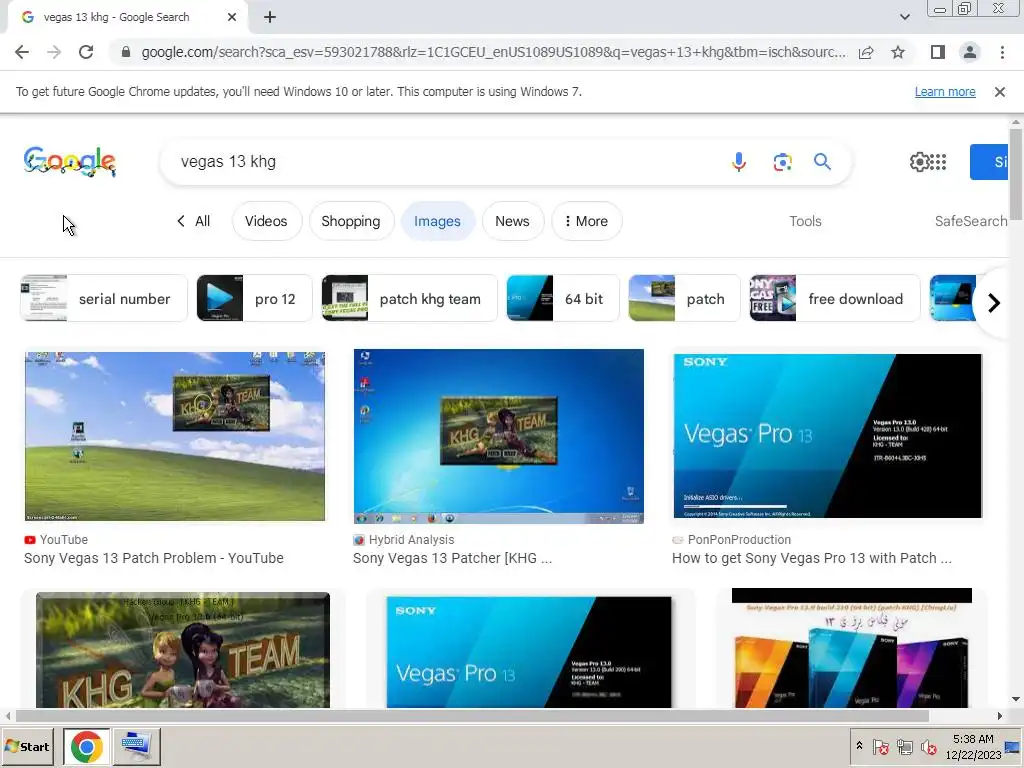Open the on-screen keyboard taskbar icon

136,746
